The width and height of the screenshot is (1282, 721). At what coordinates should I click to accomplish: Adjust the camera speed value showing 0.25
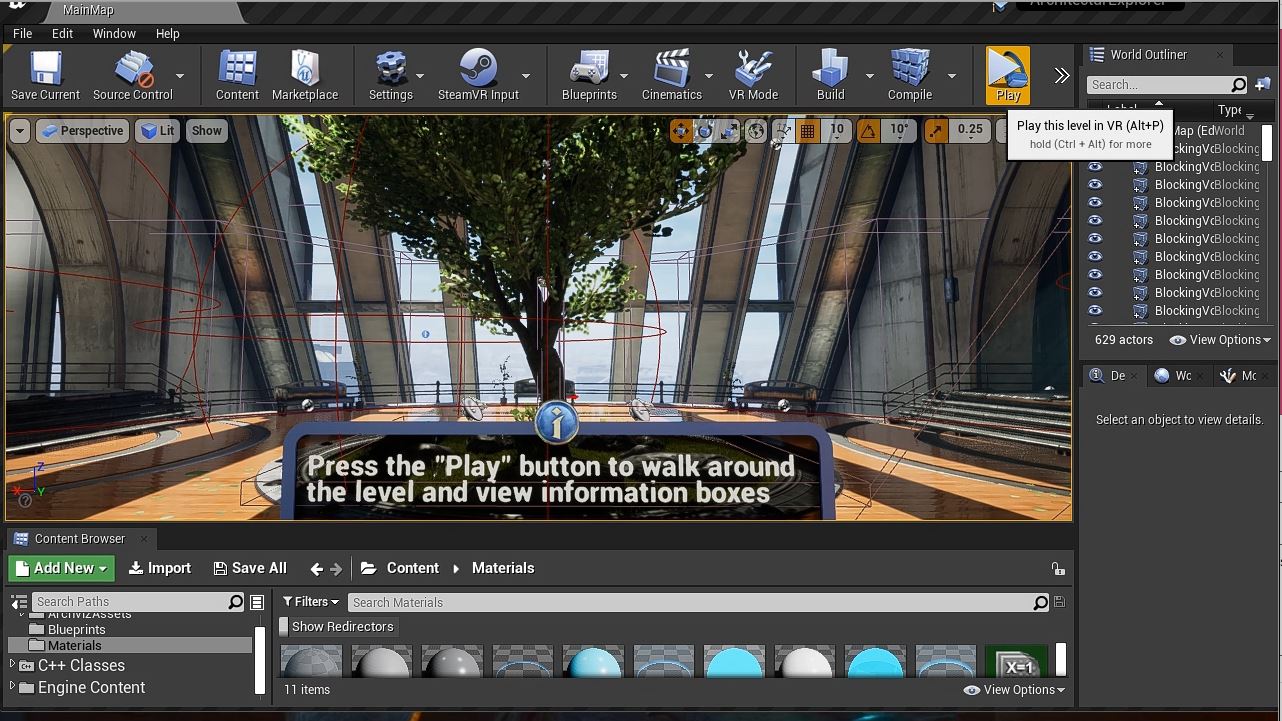[x=972, y=130]
